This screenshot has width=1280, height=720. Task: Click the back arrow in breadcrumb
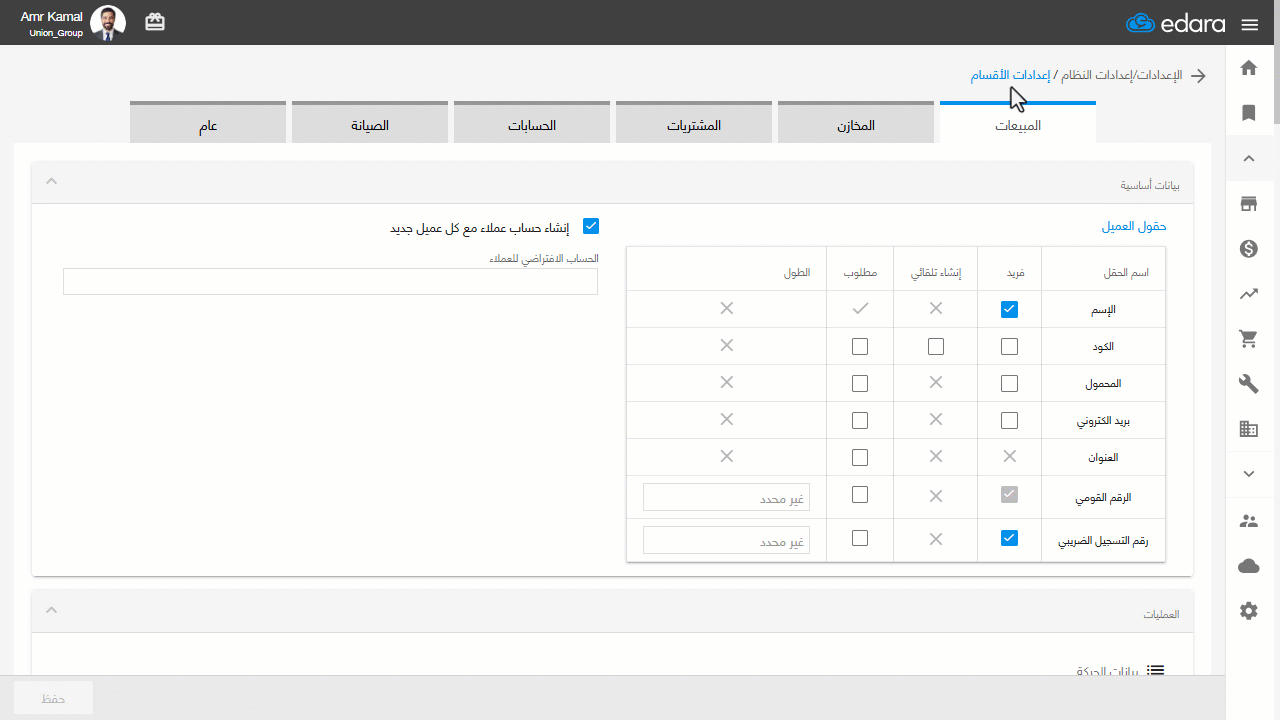(1198, 76)
